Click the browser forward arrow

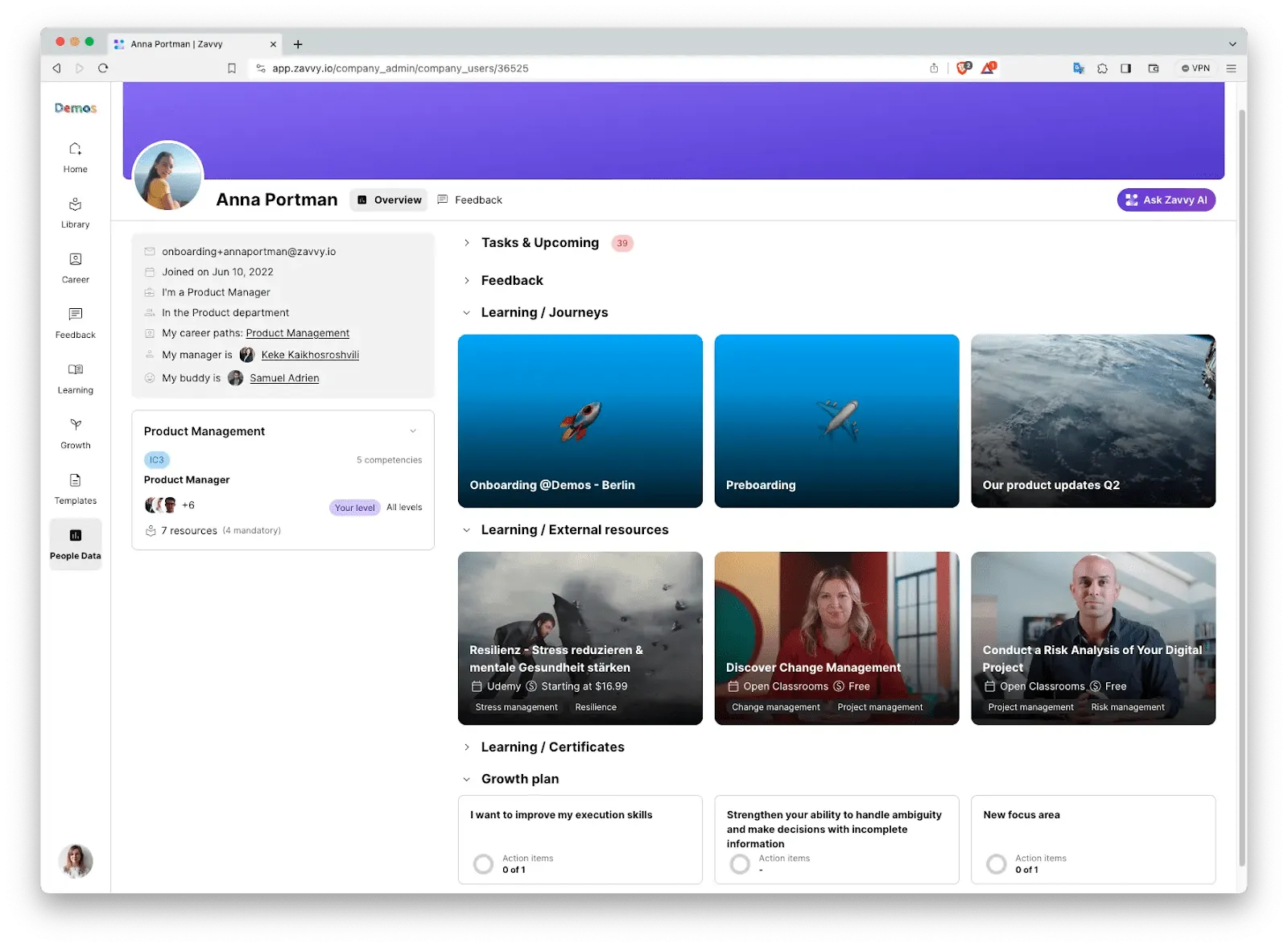pos(80,68)
